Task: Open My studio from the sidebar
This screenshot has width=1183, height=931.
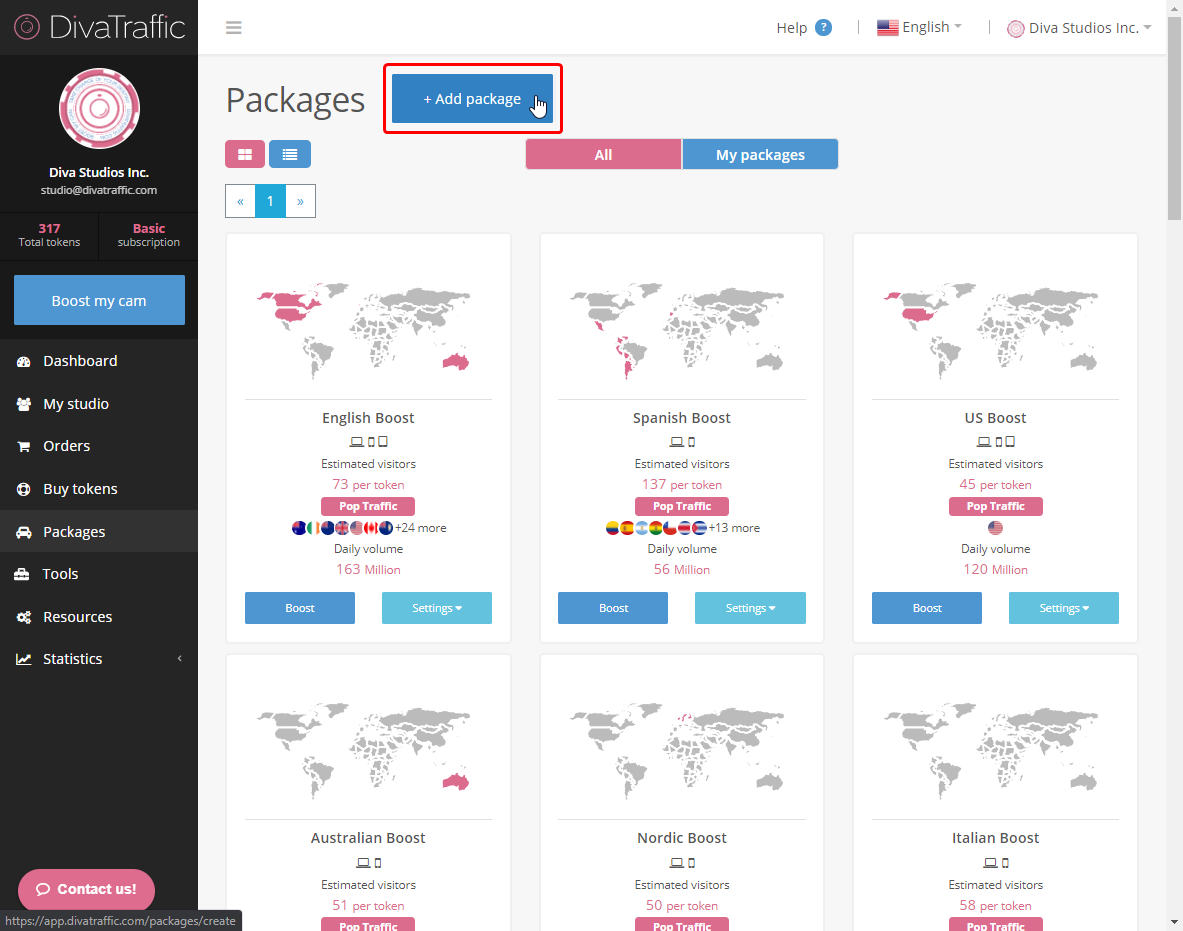Action: coord(99,404)
